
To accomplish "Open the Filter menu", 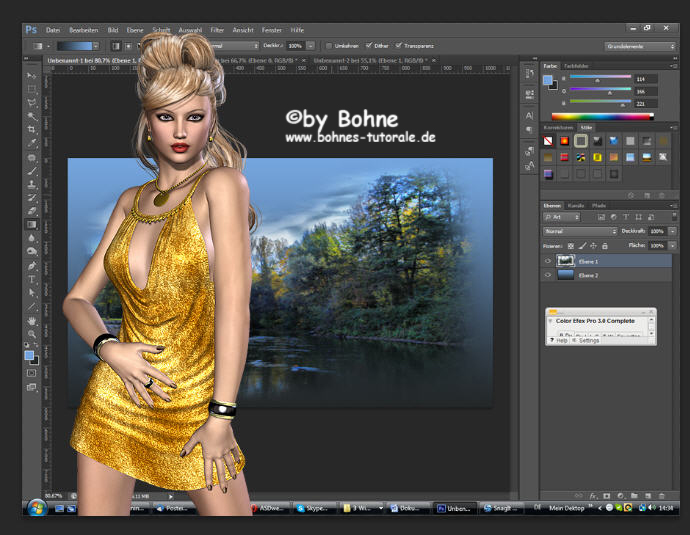I will pos(217,30).
